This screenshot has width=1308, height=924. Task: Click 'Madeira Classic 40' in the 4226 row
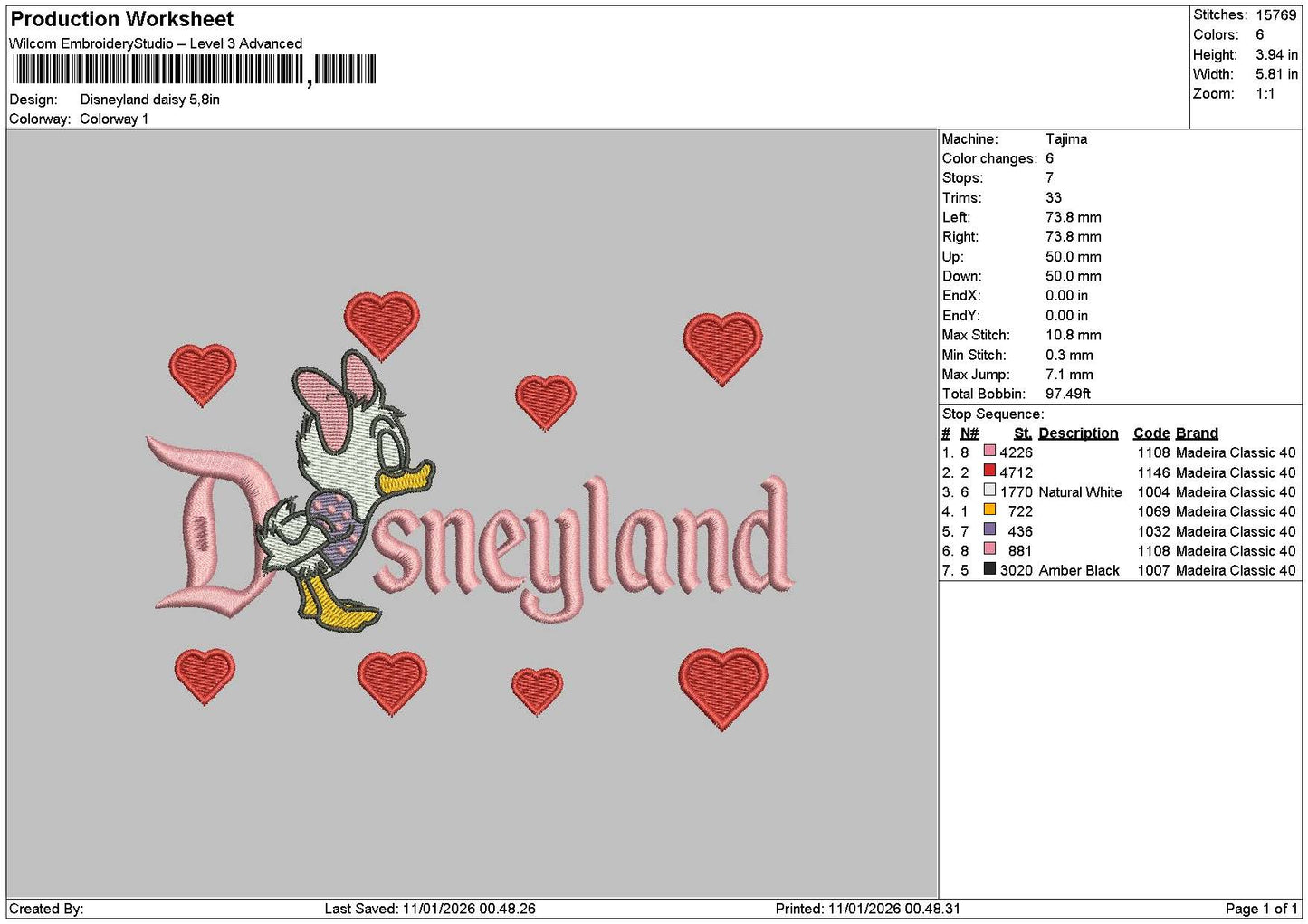coord(1236,452)
